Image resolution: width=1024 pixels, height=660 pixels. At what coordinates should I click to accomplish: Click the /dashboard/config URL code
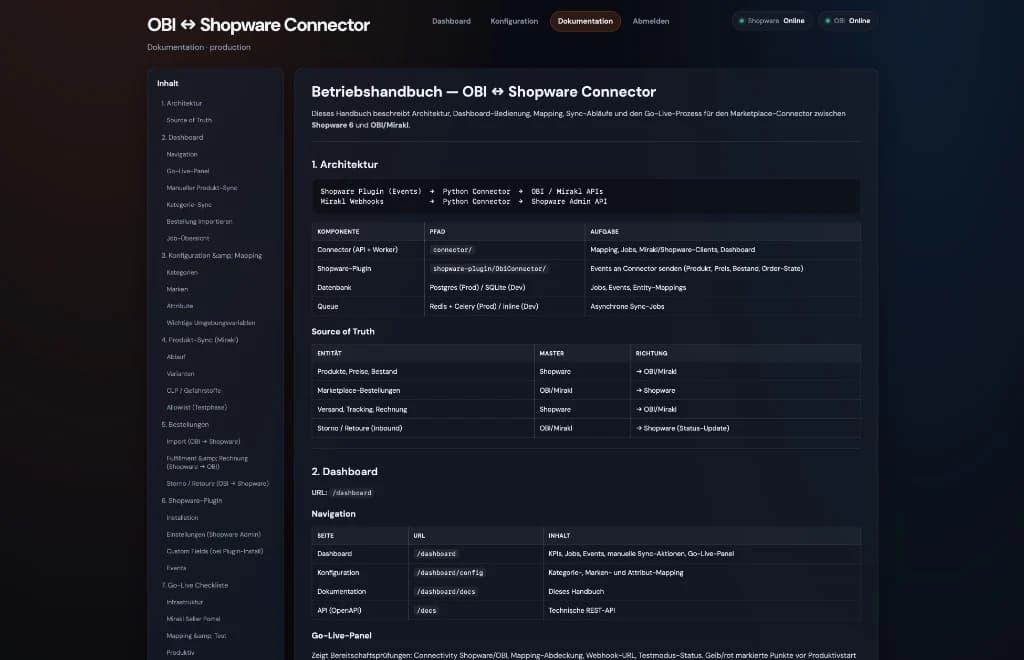tap(450, 573)
